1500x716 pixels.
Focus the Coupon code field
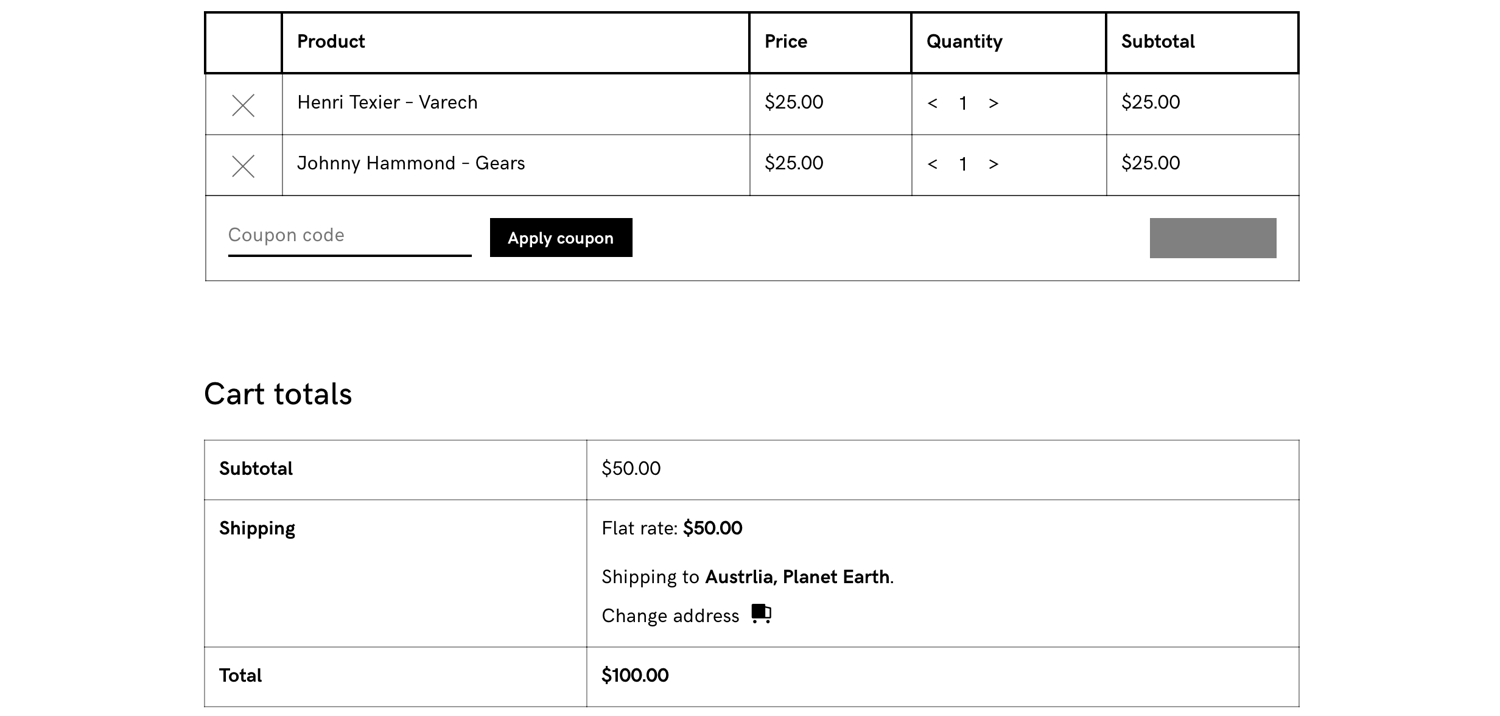pos(349,236)
